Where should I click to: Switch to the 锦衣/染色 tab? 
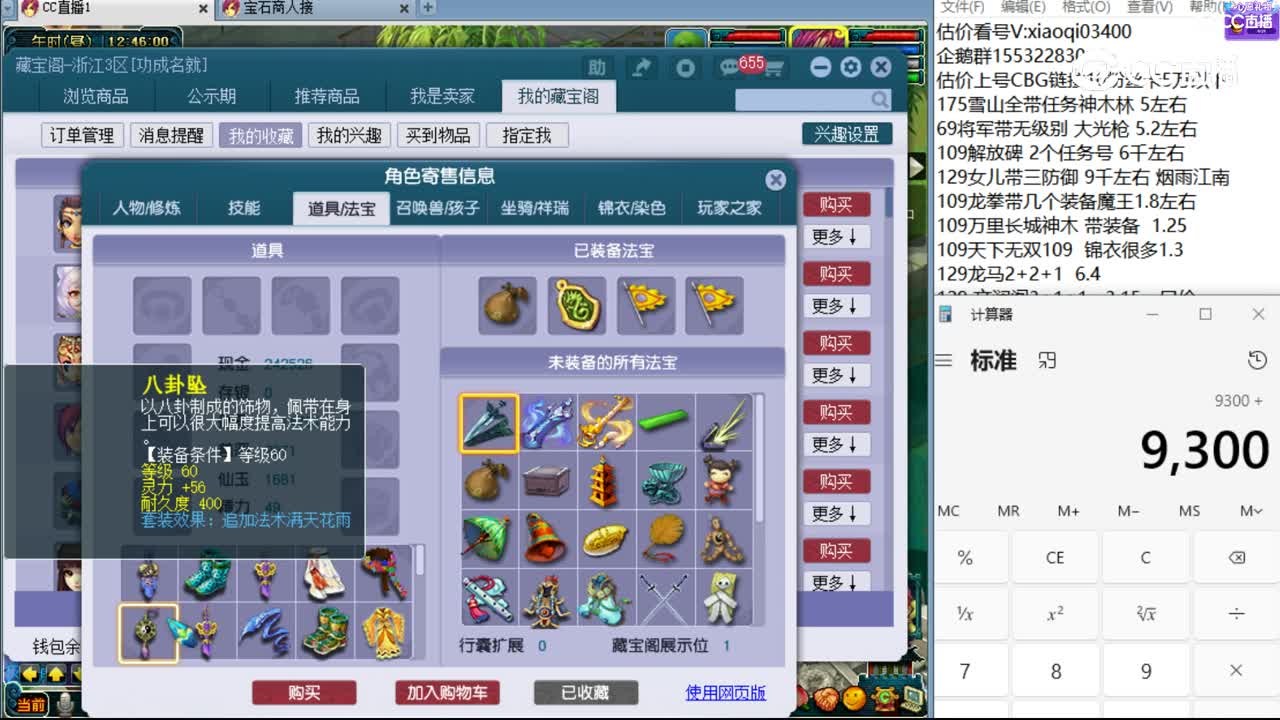point(630,209)
